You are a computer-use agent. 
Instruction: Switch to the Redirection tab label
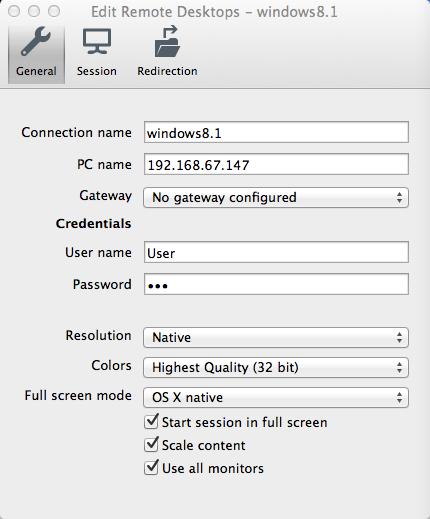click(167, 71)
